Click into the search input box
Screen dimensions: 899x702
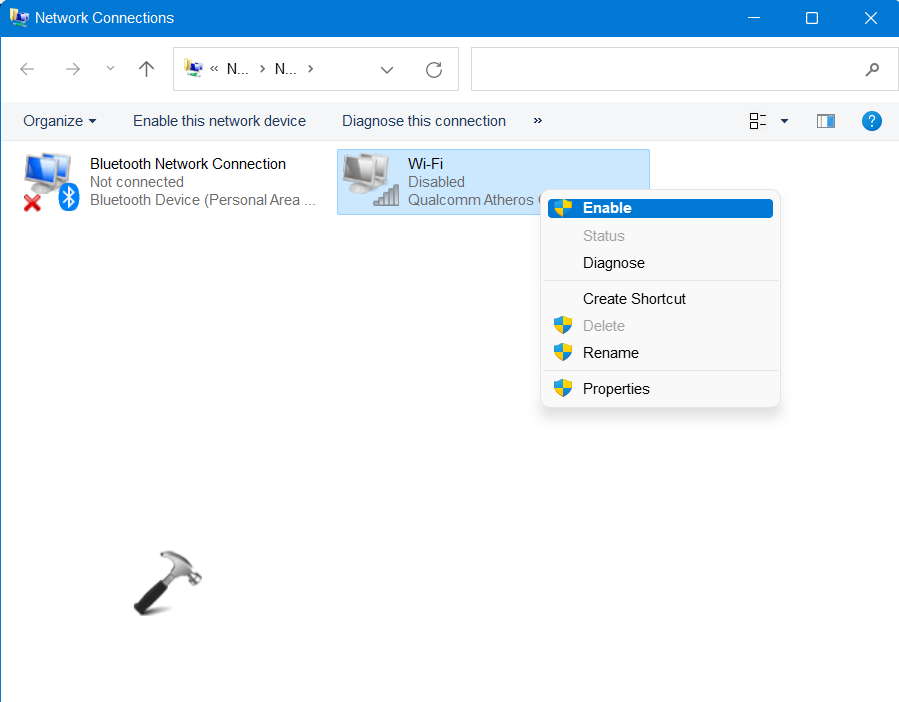point(660,69)
